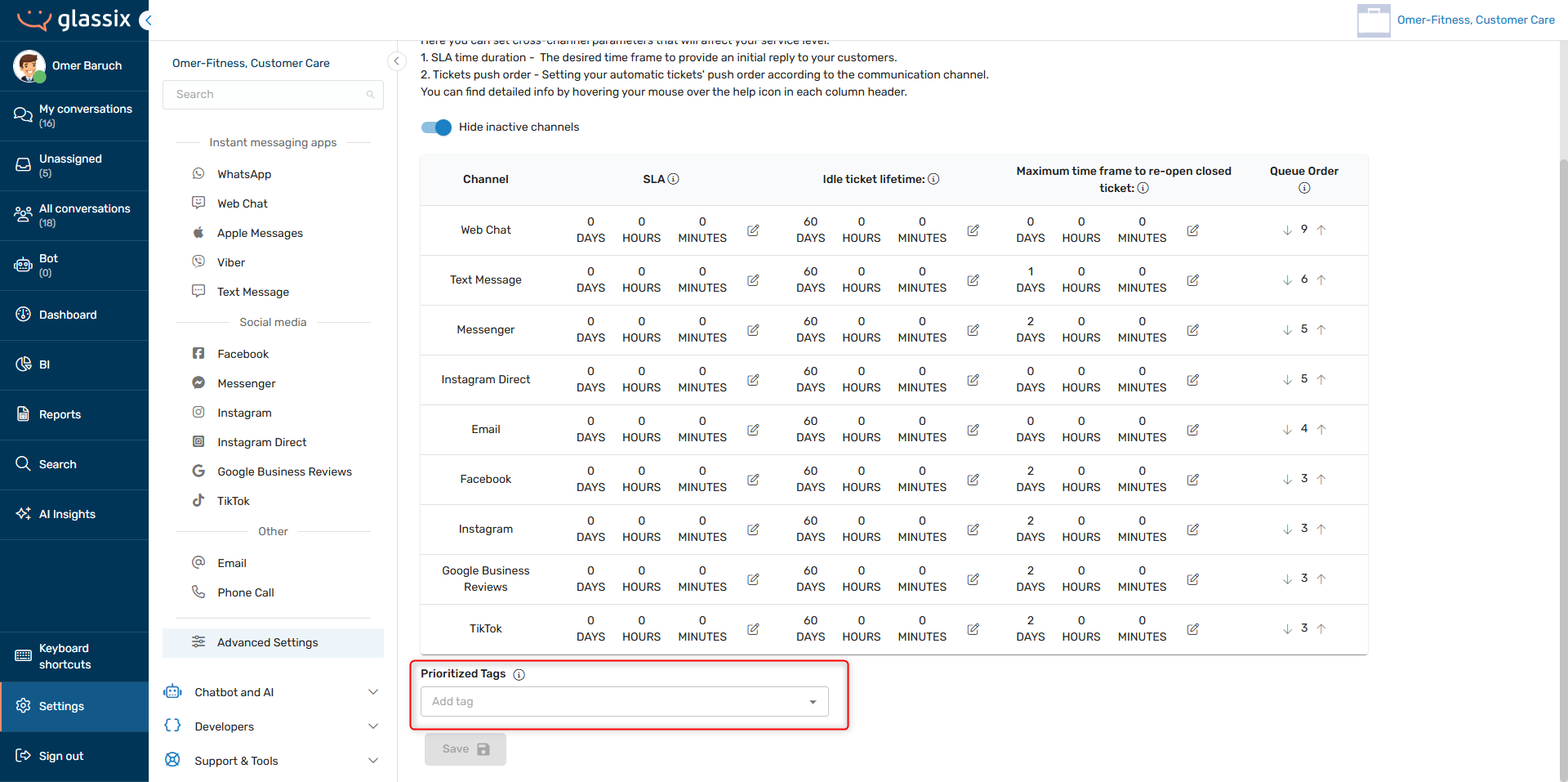This screenshot has height=782, width=1568.
Task: Edit re-open time frame for Facebook
Action: (x=1192, y=480)
